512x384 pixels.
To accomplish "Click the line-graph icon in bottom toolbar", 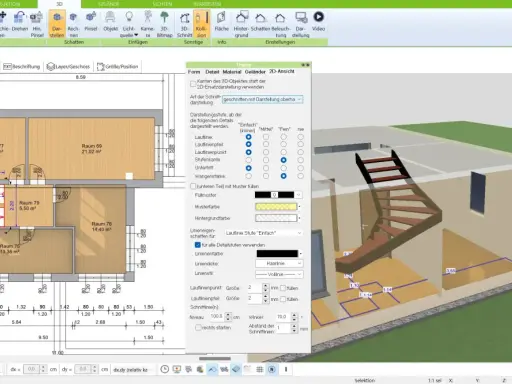I will point(212,369).
